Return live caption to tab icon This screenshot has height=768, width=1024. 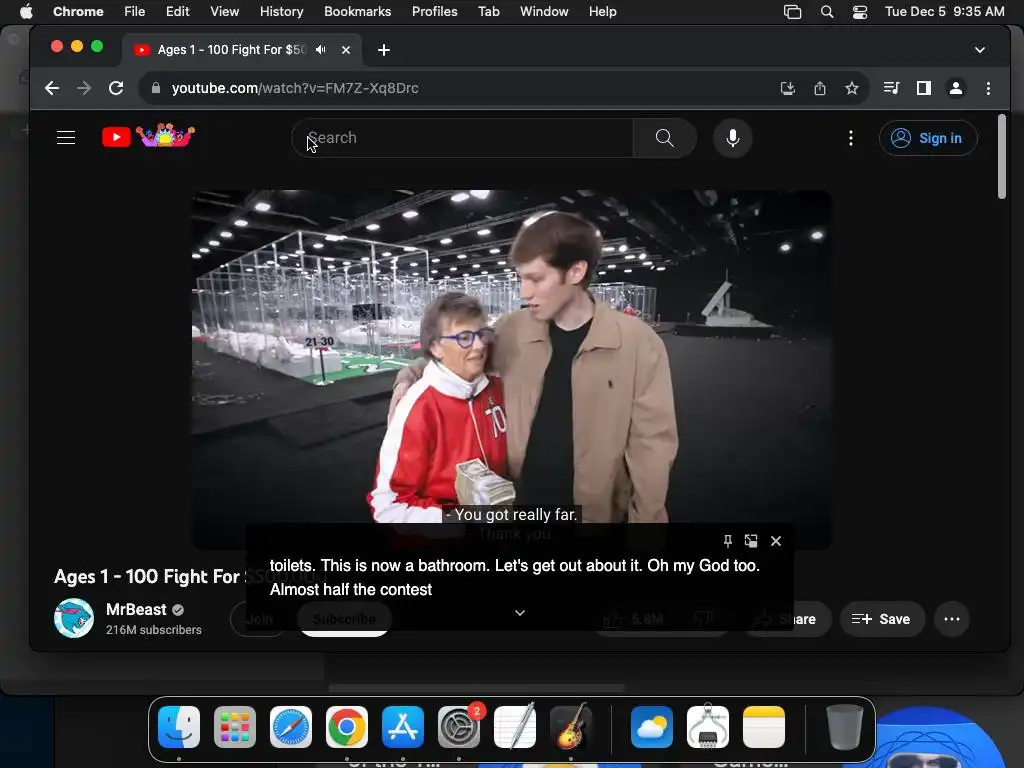tap(751, 541)
